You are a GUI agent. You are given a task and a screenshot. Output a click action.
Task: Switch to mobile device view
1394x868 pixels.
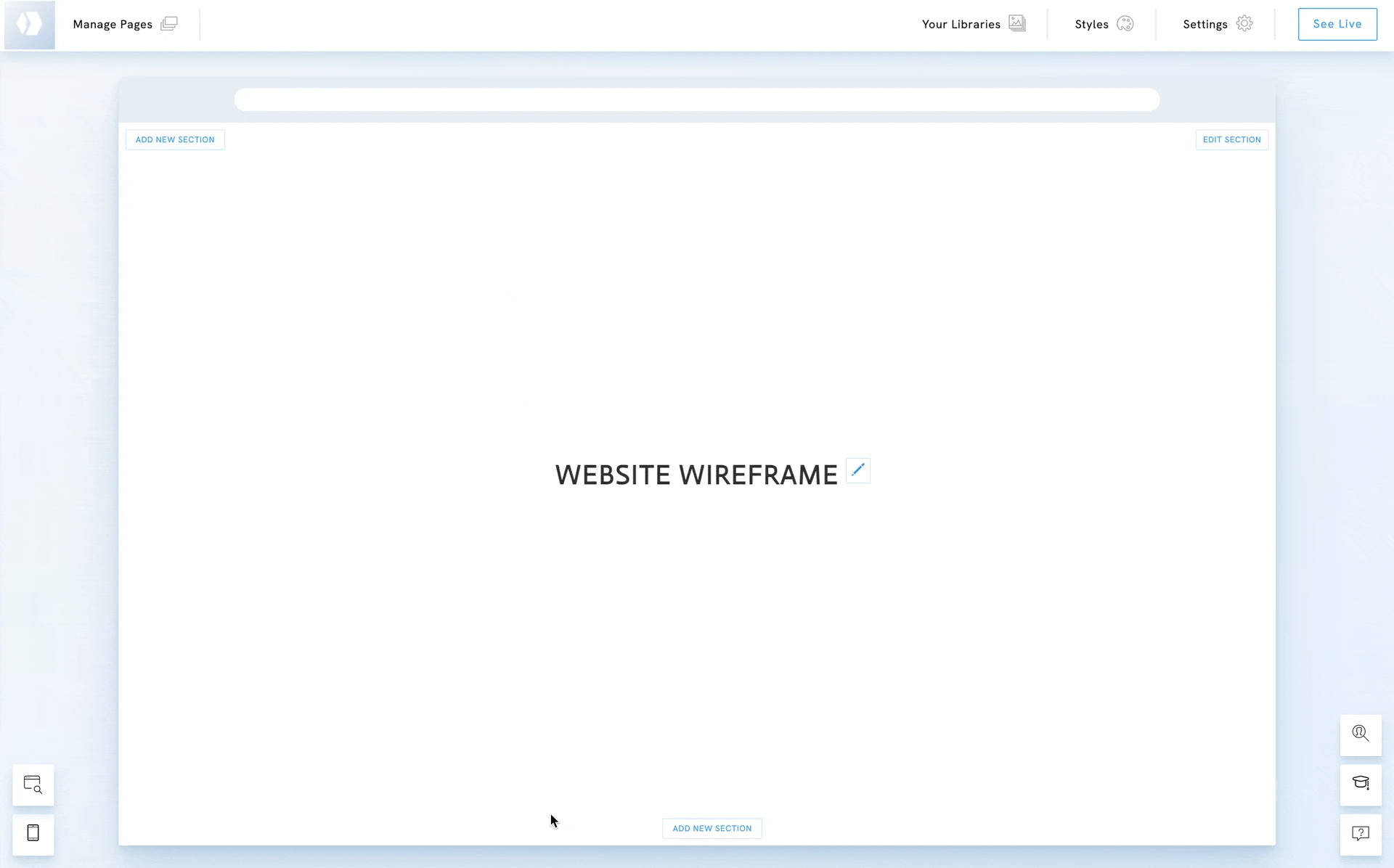[x=33, y=833]
